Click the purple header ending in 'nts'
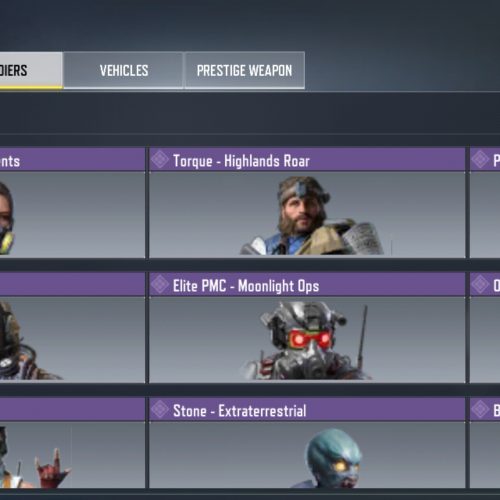The height and width of the screenshot is (500, 500). 72,160
